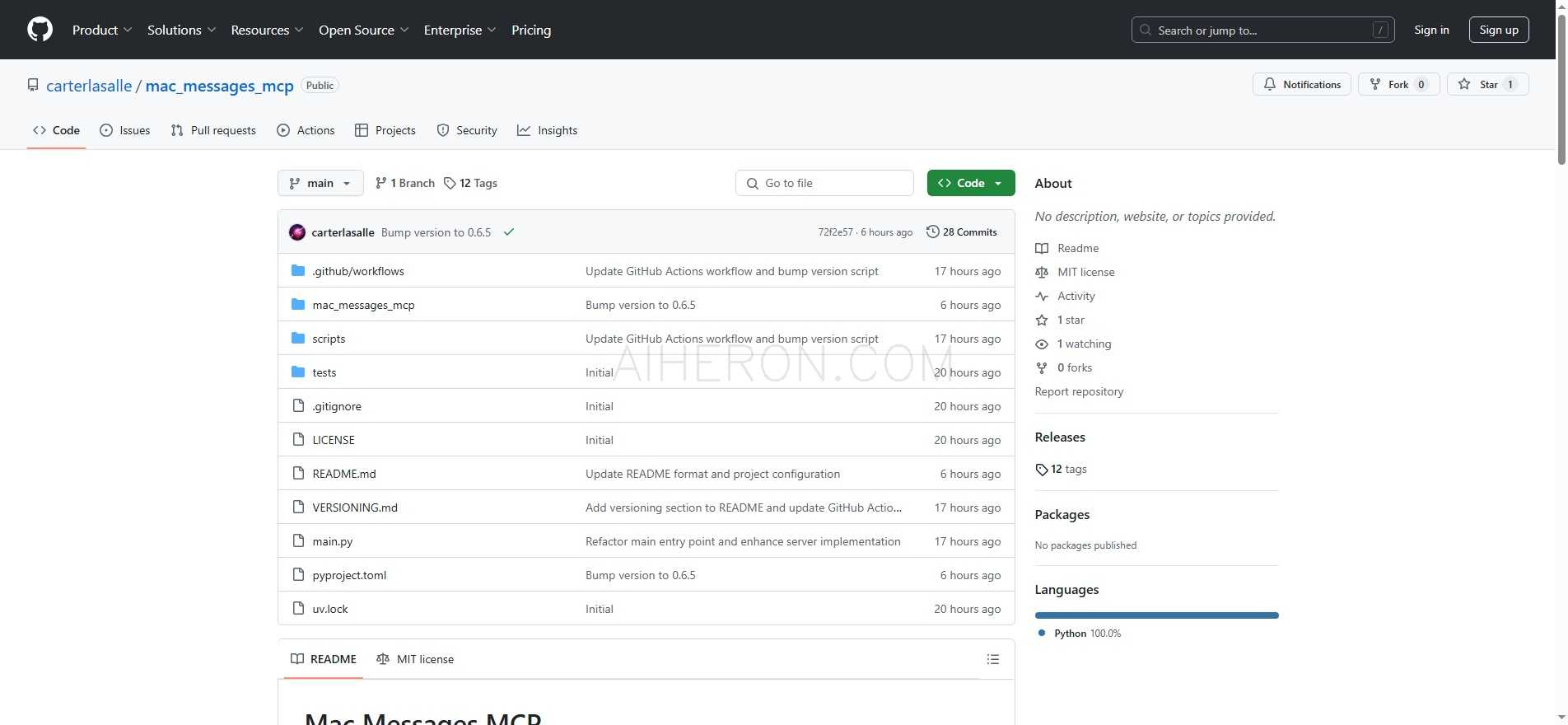
Task: Open the Releases heading link
Action: [x=1060, y=437]
